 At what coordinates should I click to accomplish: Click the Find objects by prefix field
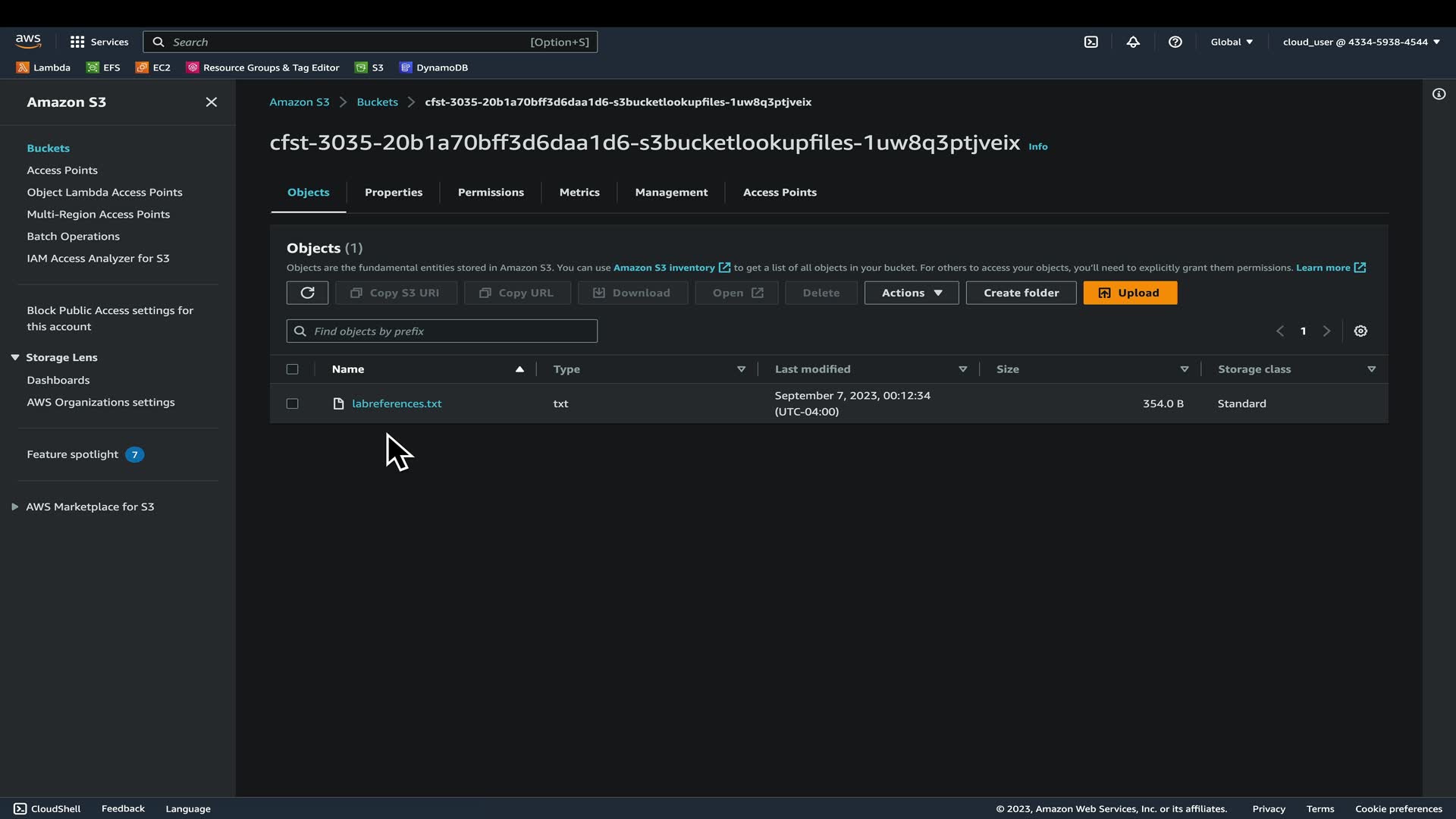[x=442, y=331]
